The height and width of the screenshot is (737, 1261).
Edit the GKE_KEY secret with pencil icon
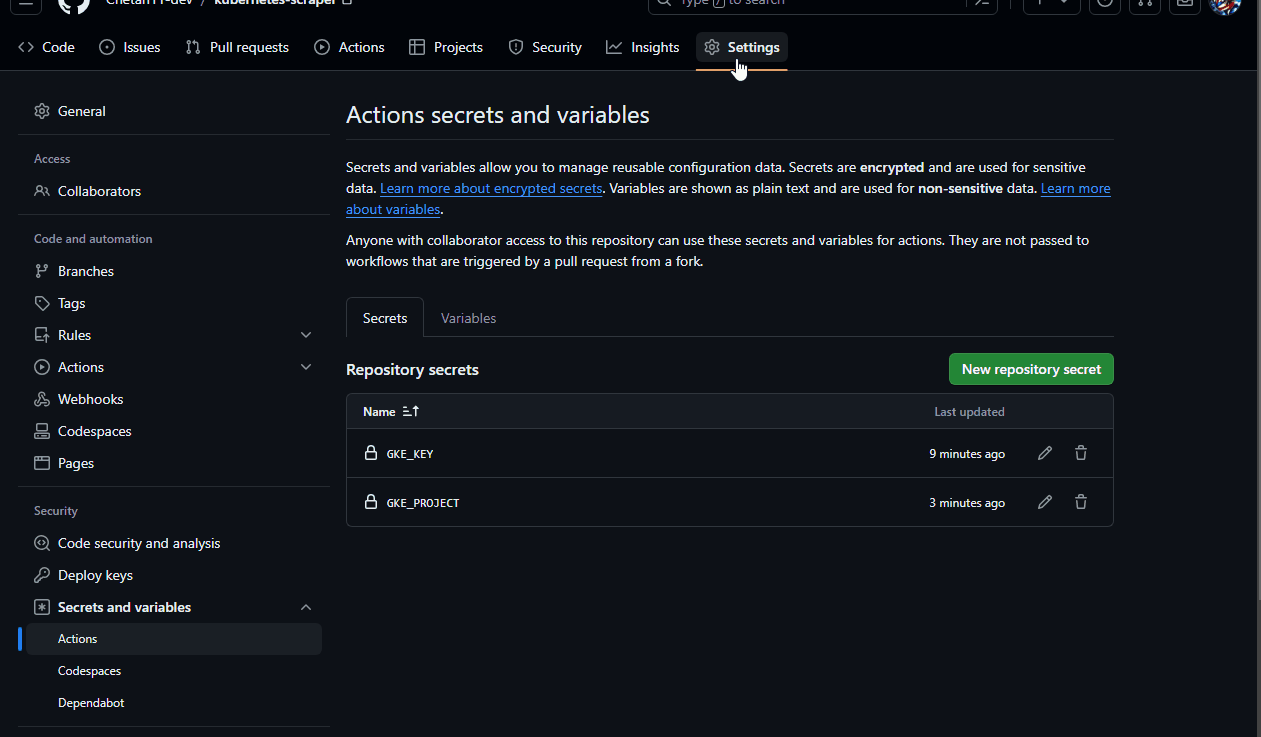pos(1045,453)
